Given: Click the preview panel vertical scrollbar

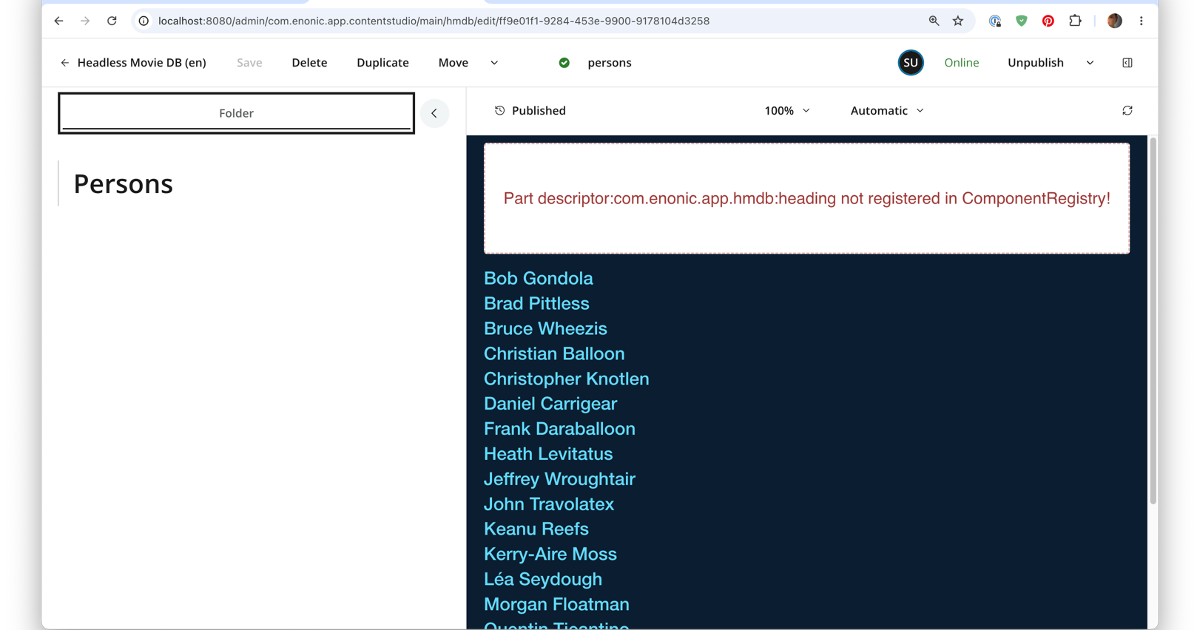Looking at the screenshot, I should coord(1152,320).
